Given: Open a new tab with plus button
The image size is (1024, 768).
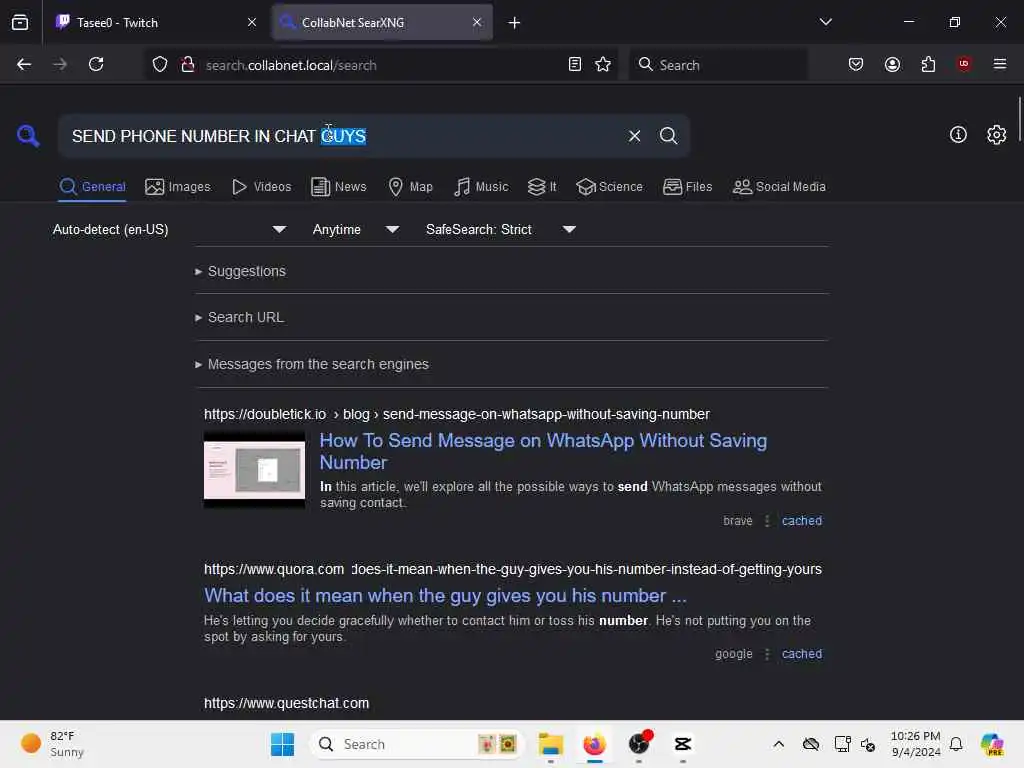Looking at the screenshot, I should coord(515,23).
